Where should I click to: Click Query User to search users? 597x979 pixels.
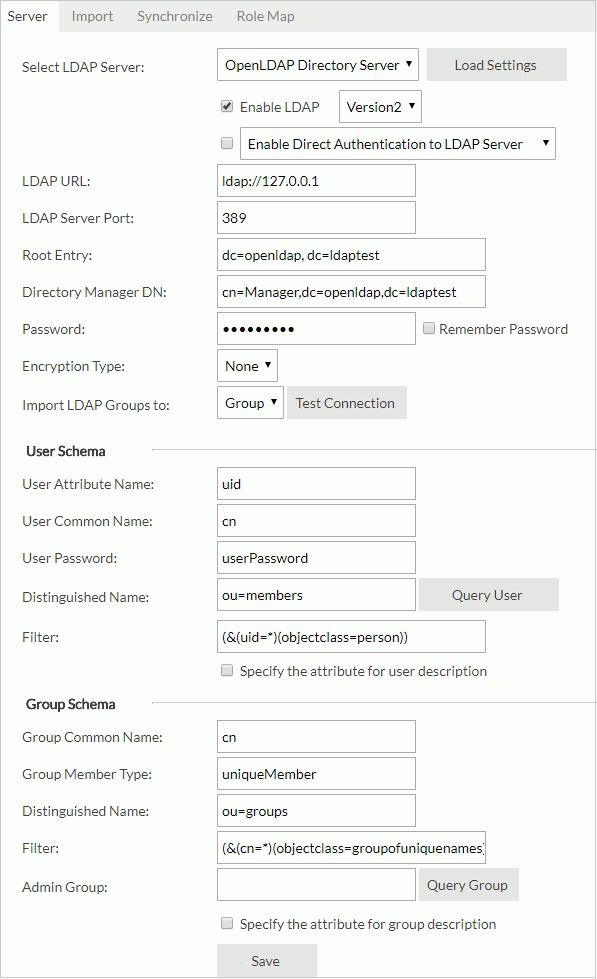click(488, 594)
